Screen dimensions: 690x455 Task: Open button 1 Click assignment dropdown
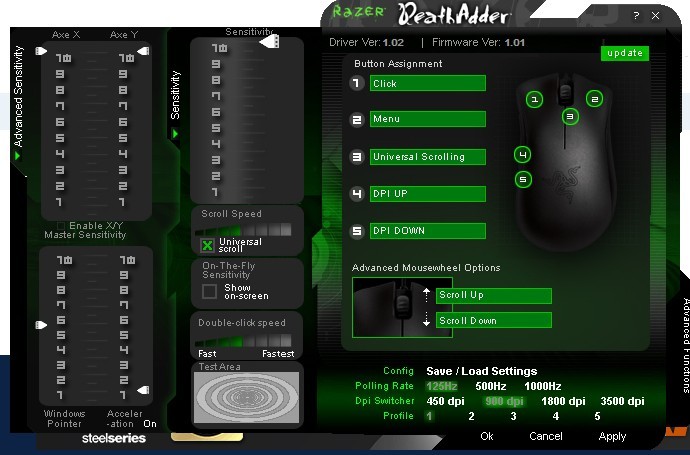coord(428,83)
